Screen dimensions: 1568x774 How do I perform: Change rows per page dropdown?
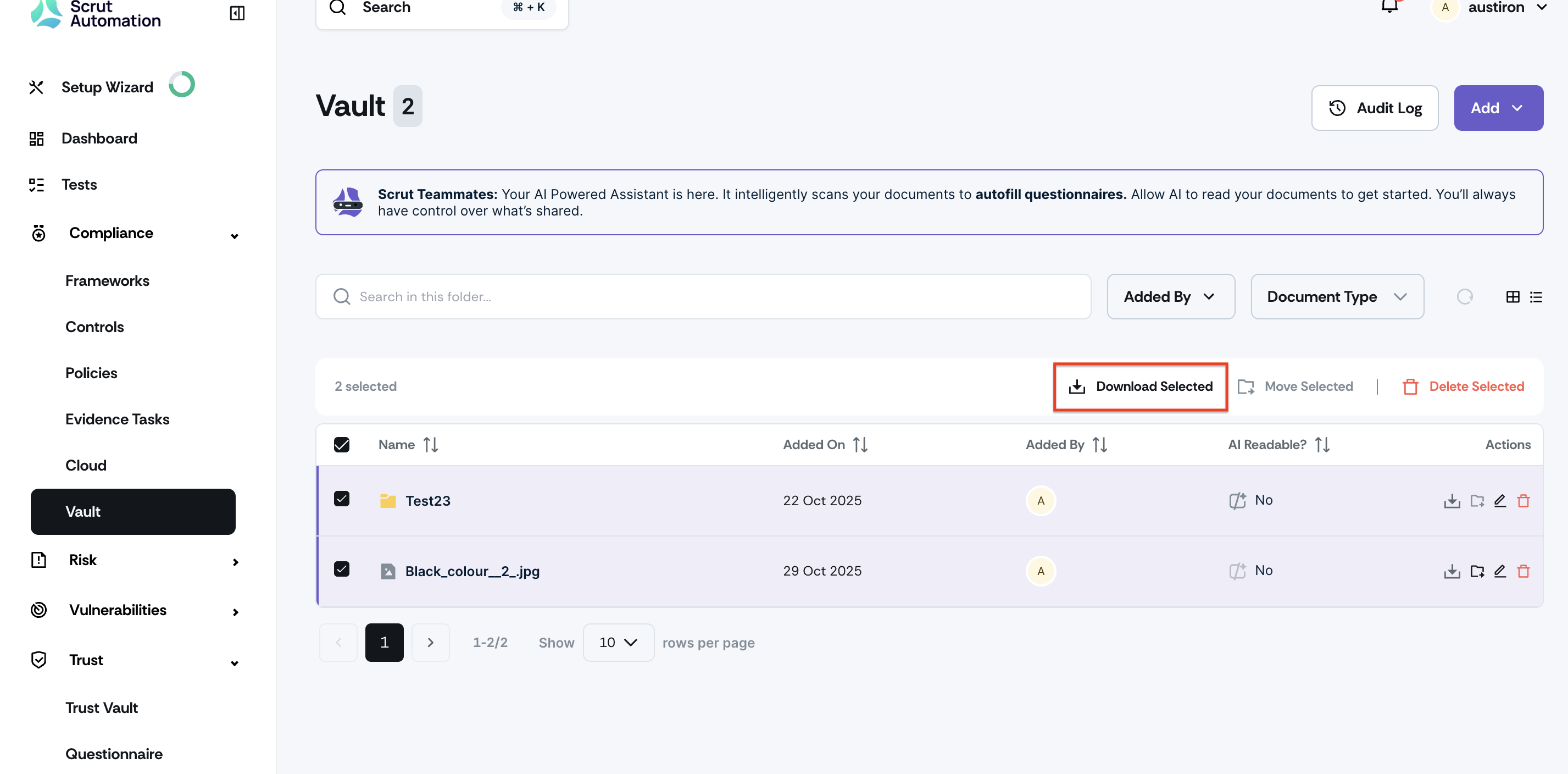pyautogui.click(x=618, y=643)
